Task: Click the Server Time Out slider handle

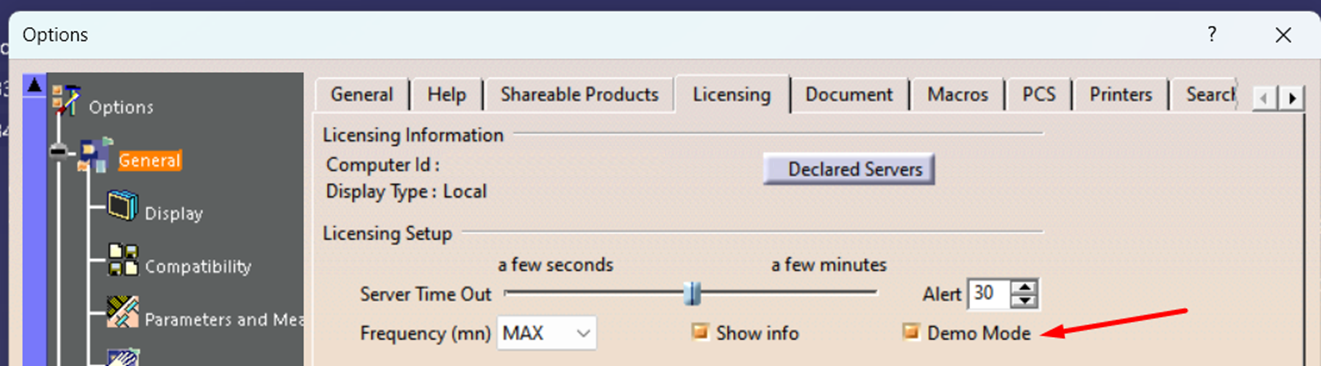Action: [x=692, y=293]
